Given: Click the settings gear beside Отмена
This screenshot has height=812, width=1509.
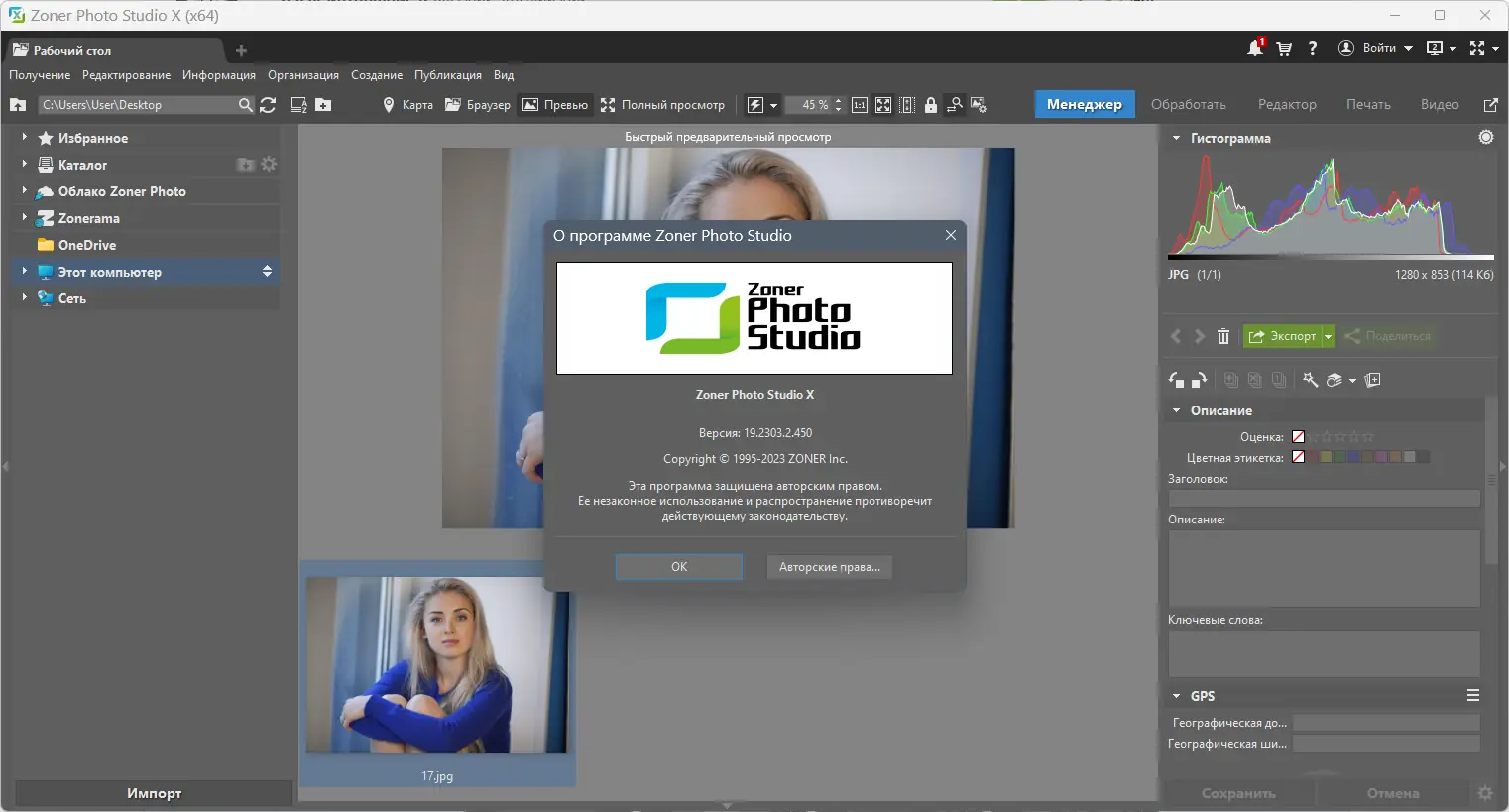Looking at the screenshot, I should 1485,793.
